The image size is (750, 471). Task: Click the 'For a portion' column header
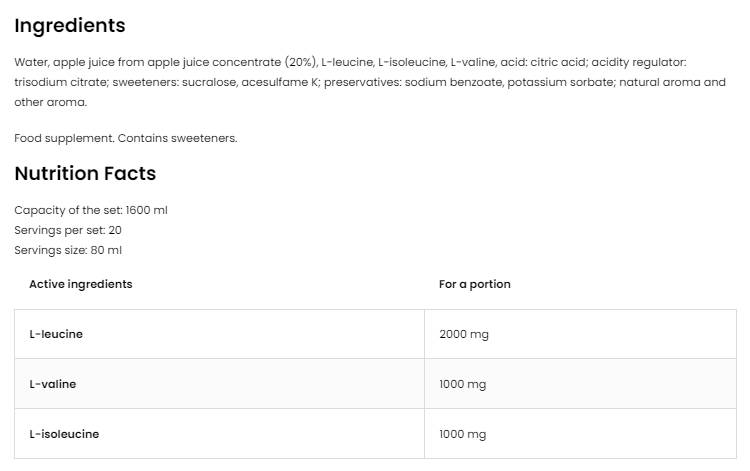click(x=474, y=284)
